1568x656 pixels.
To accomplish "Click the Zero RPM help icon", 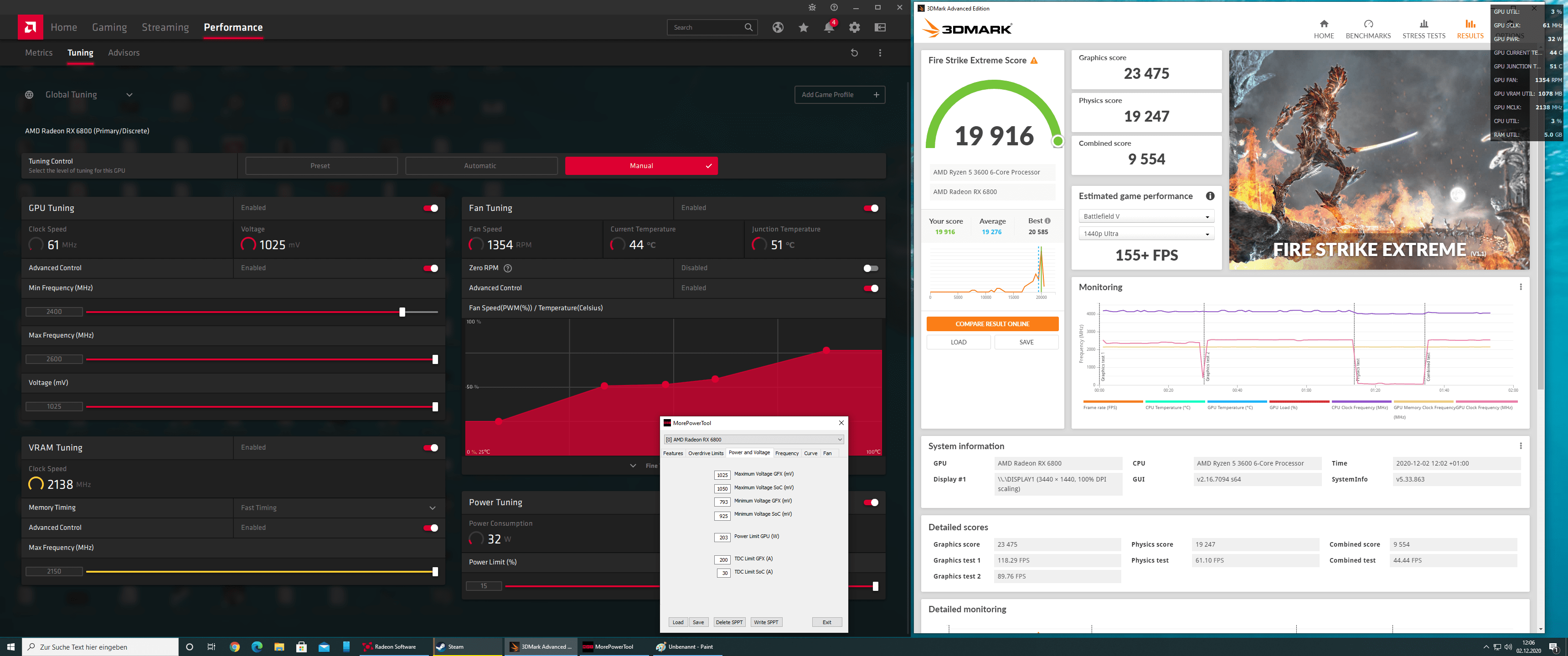I will [508, 268].
